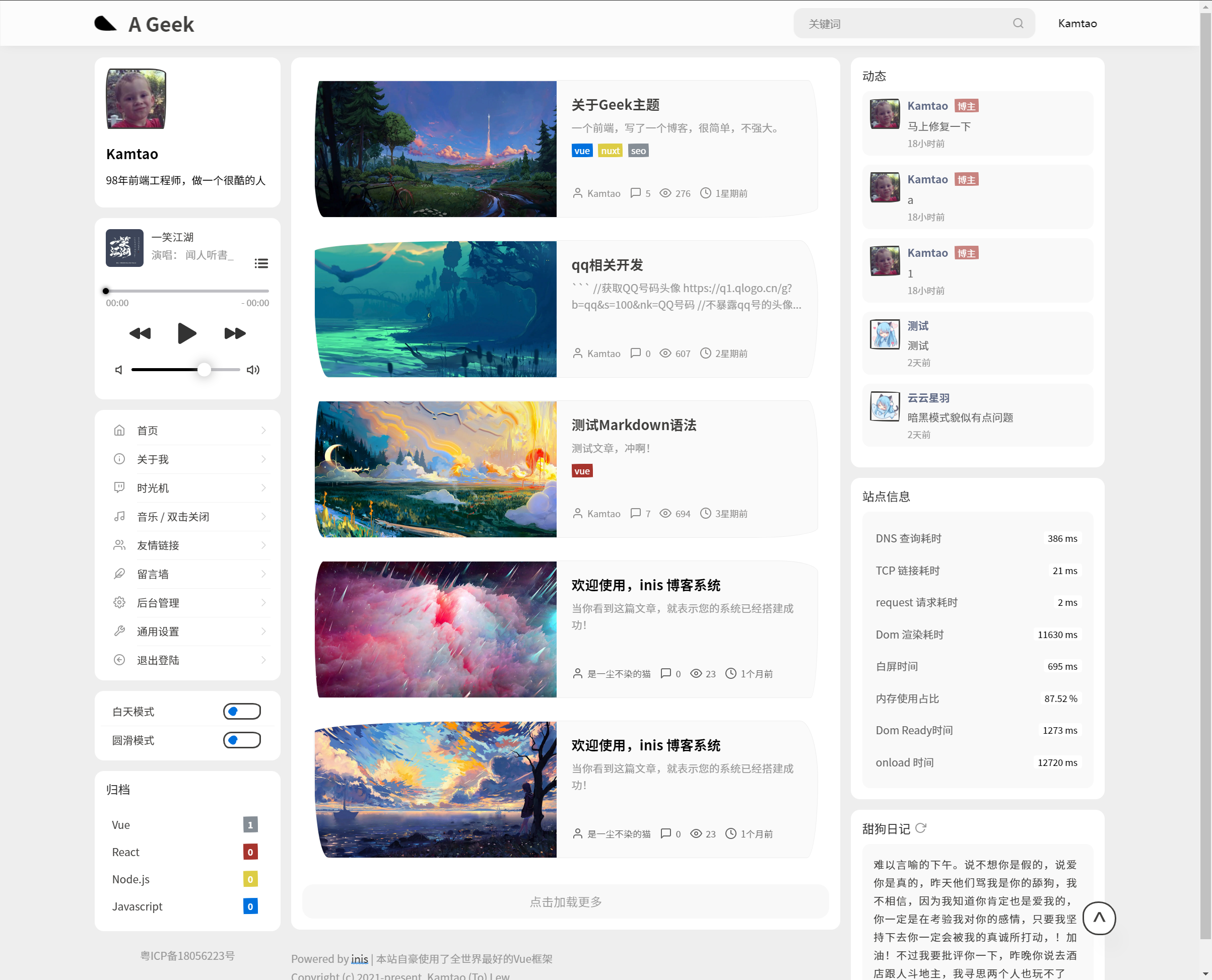The width and height of the screenshot is (1212, 980).
Task: Click the loud volume speaker icon
Action: pyautogui.click(x=253, y=370)
